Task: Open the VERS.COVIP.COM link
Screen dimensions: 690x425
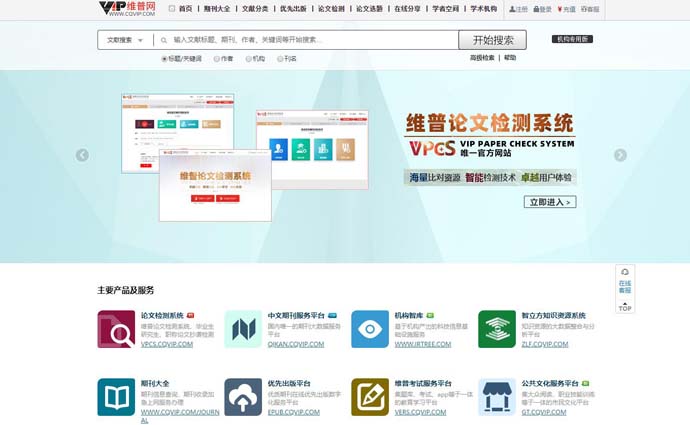Action: pos(420,412)
